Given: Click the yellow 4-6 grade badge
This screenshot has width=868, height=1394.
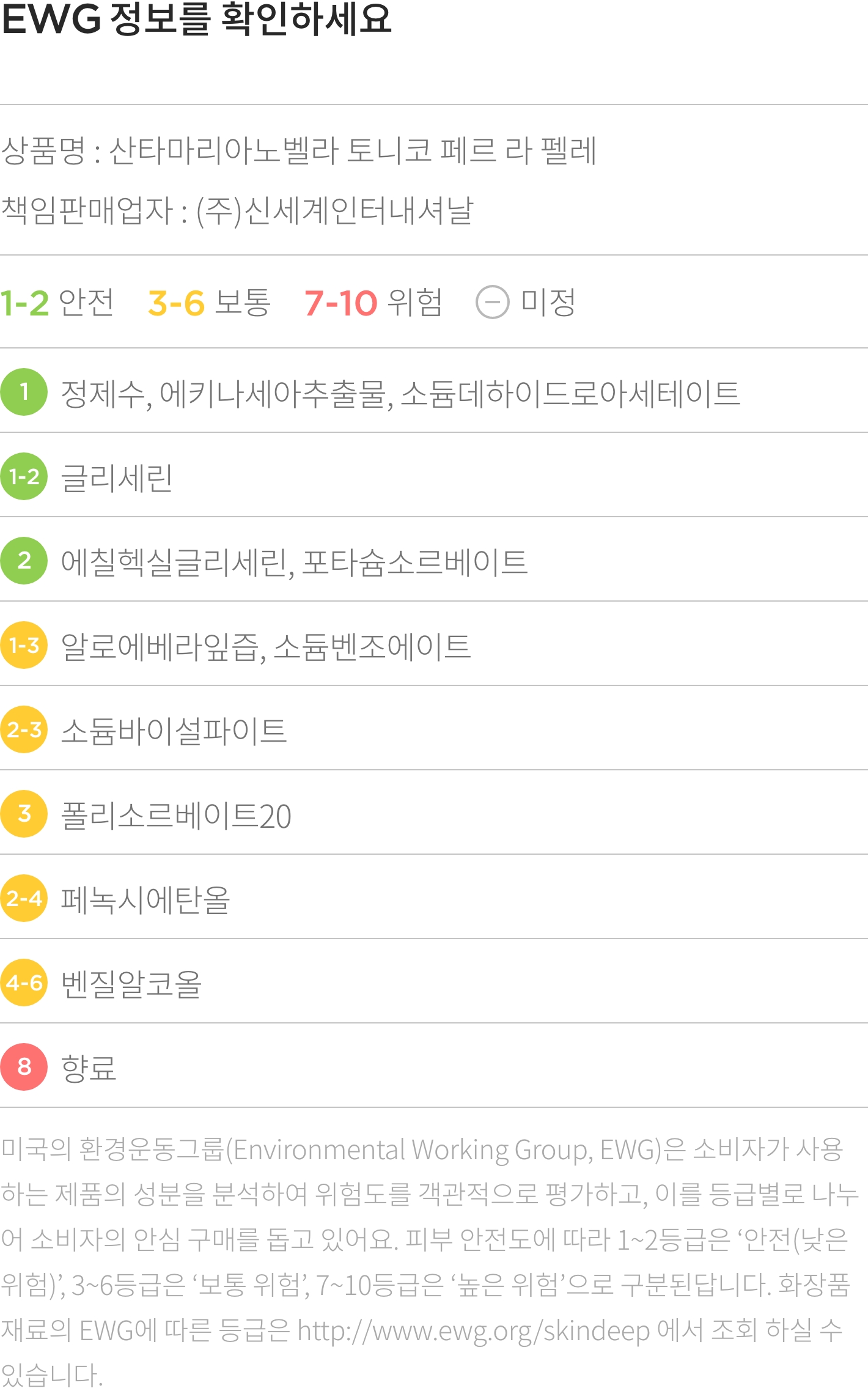Looking at the screenshot, I should pyautogui.click(x=24, y=983).
